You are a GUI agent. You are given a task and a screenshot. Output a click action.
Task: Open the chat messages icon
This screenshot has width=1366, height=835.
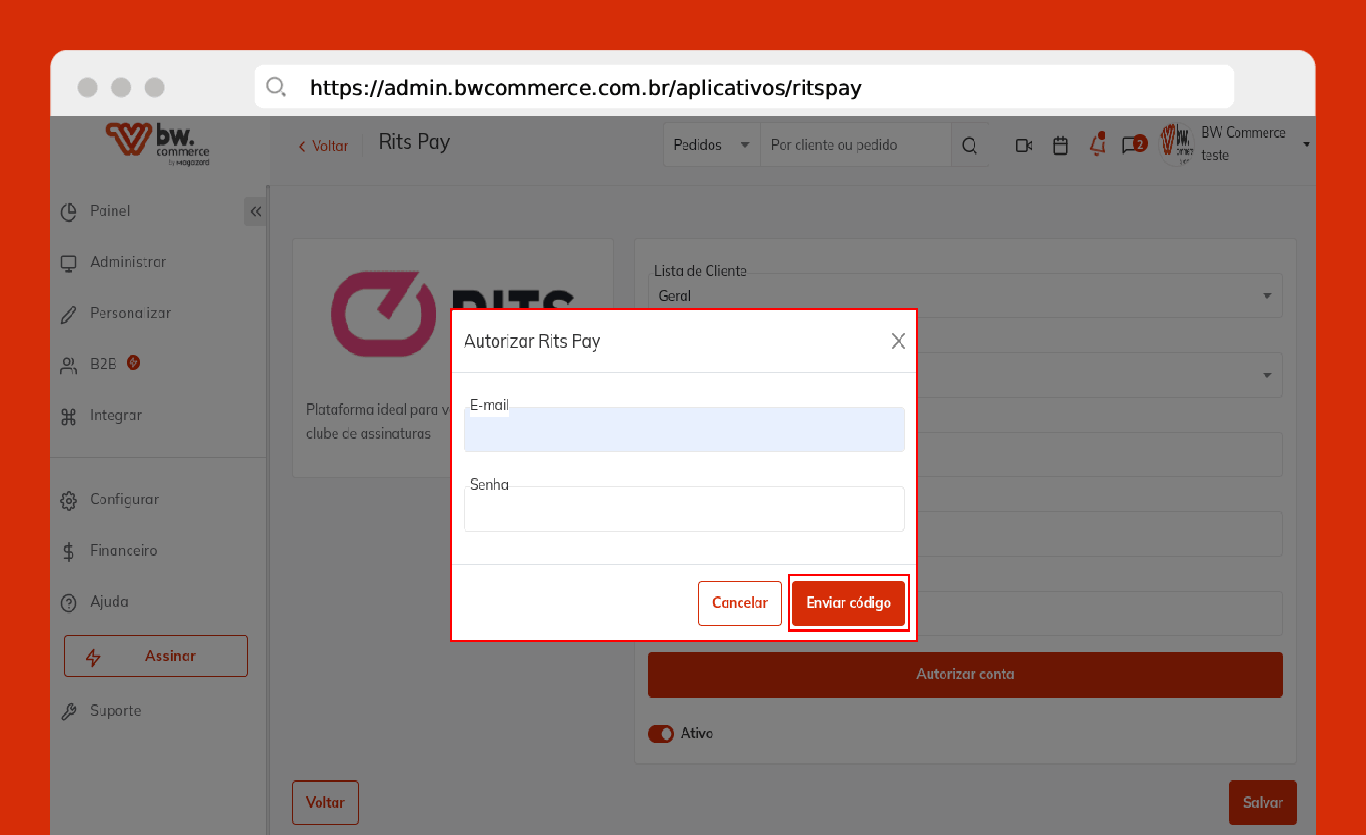point(1133,145)
